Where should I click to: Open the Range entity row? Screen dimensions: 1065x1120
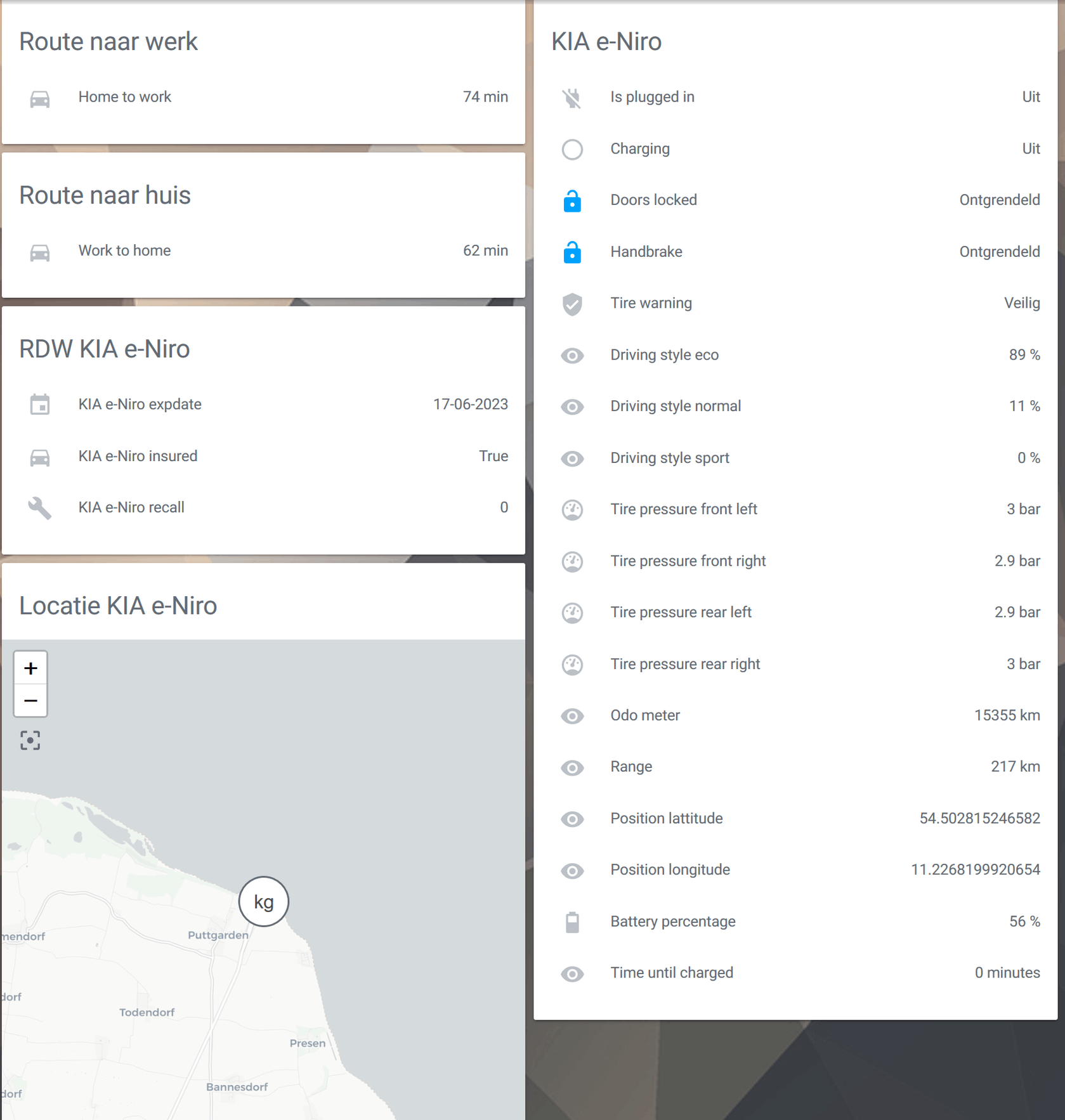click(x=631, y=767)
